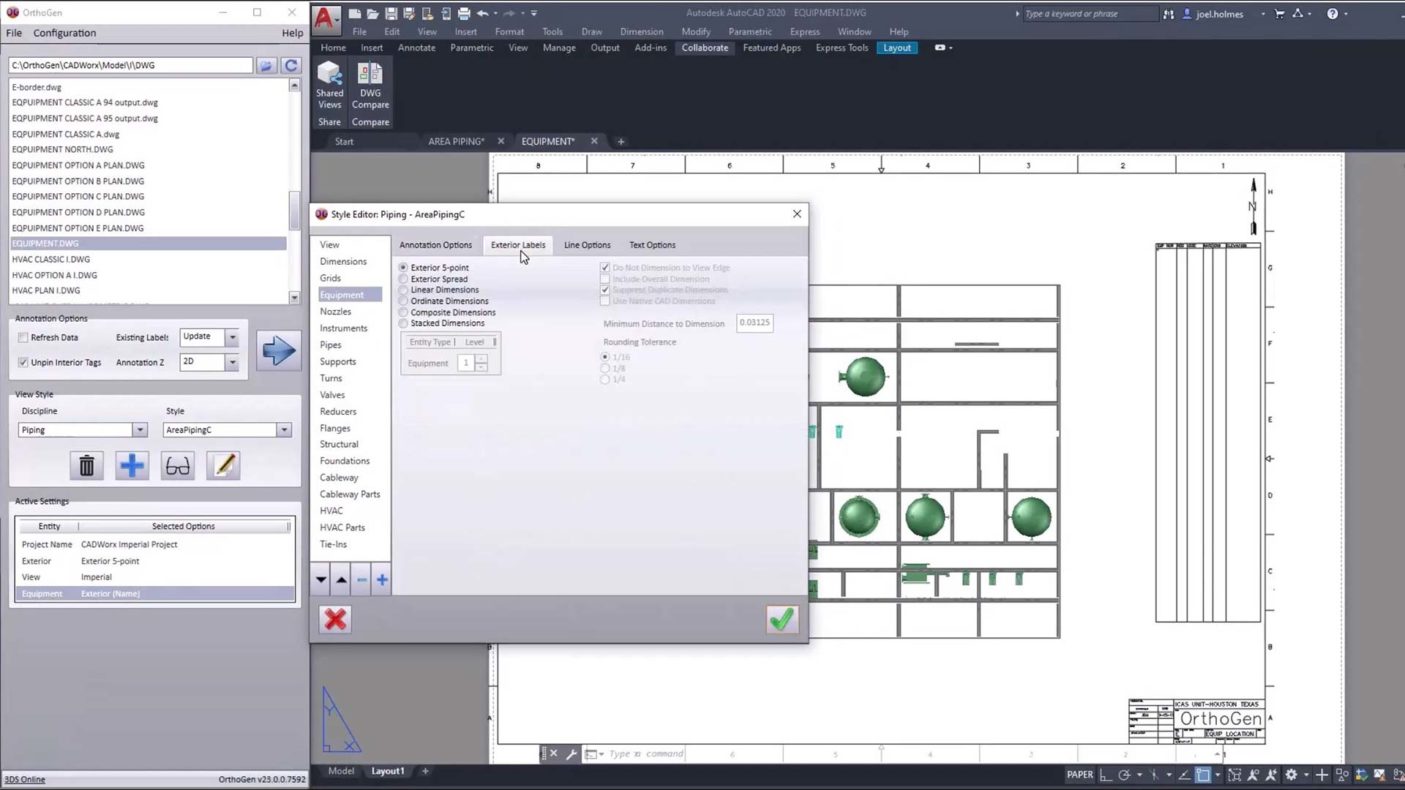Screen dimensions: 1405x790
Task: Select the Exterior Spread radio option
Action: click(404, 279)
